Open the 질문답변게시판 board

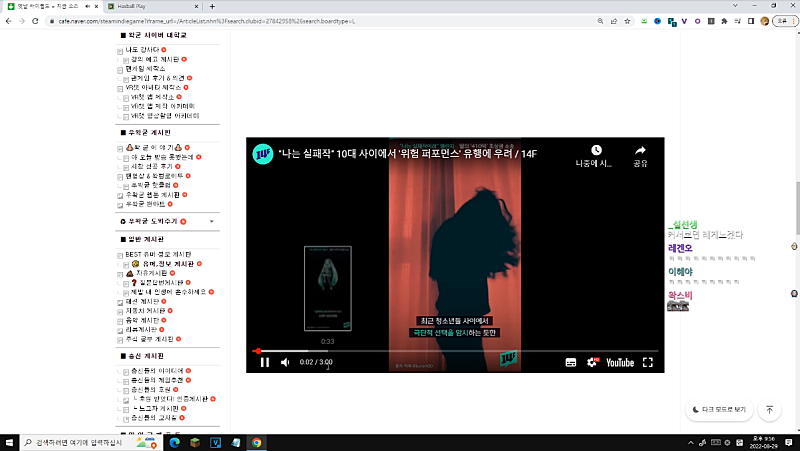pos(161,282)
